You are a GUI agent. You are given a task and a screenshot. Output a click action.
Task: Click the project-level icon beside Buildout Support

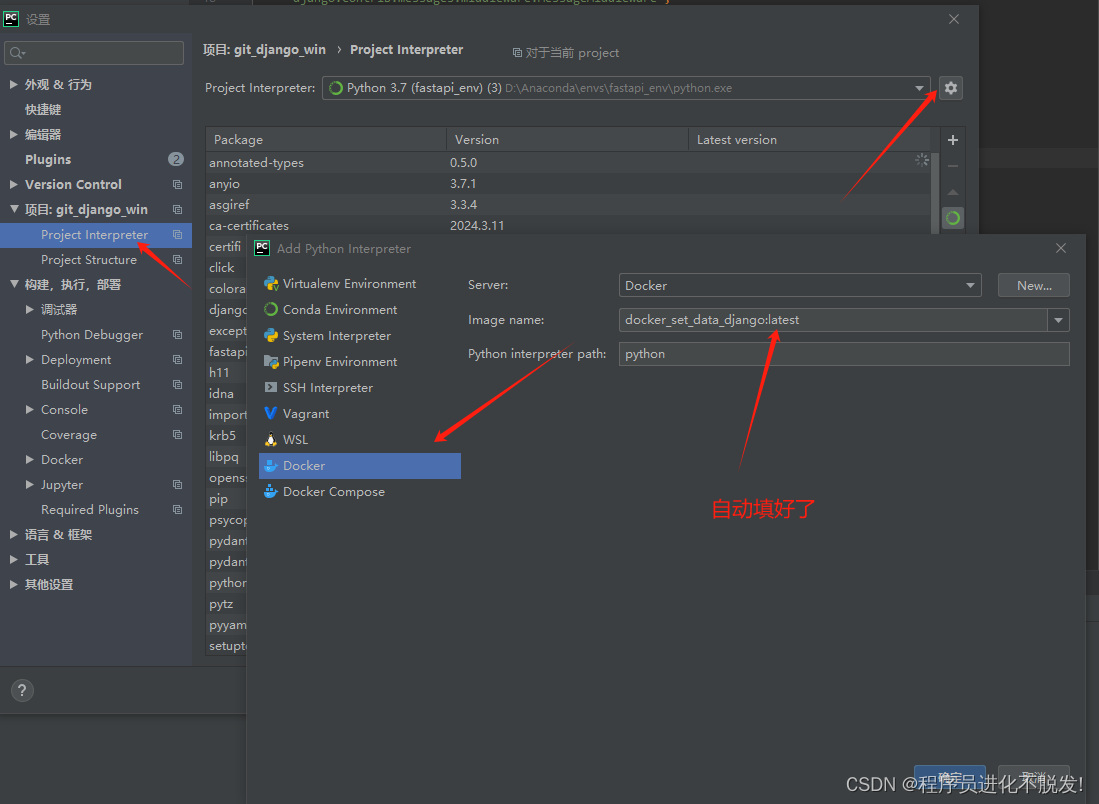(177, 385)
